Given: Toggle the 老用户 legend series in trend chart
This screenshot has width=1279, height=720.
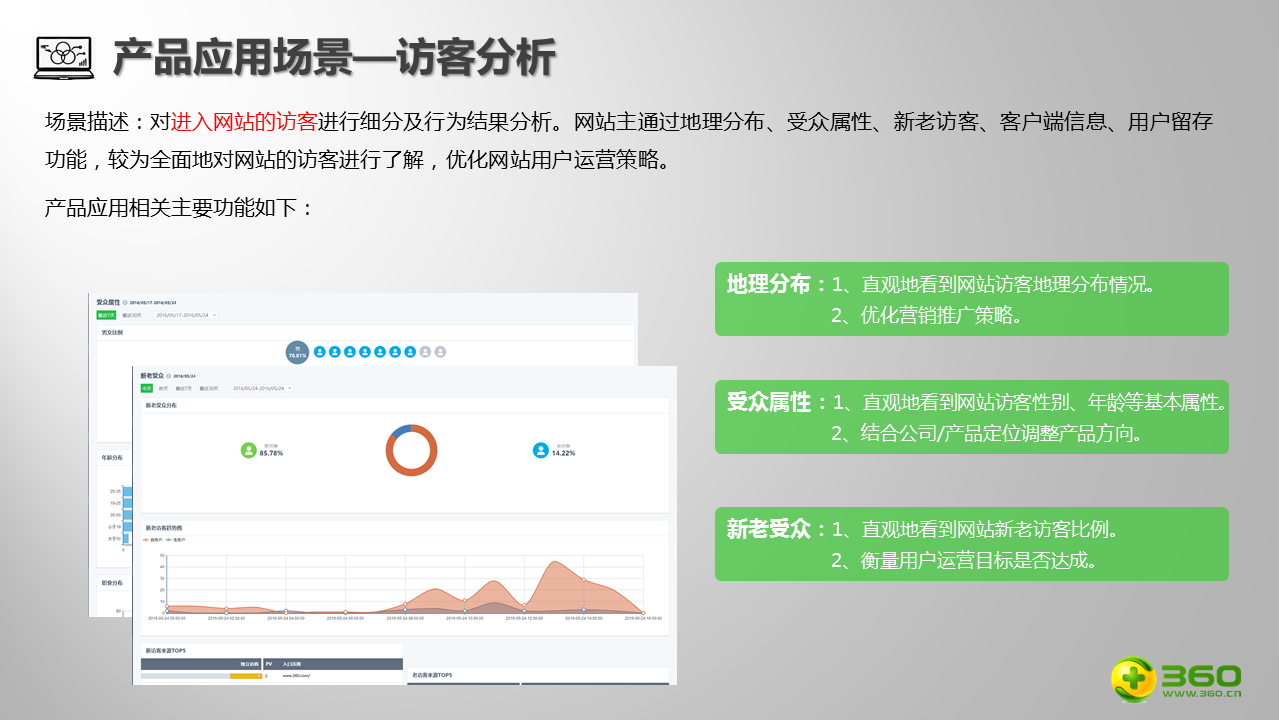Looking at the screenshot, I should pyautogui.click(x=176, y=539).
